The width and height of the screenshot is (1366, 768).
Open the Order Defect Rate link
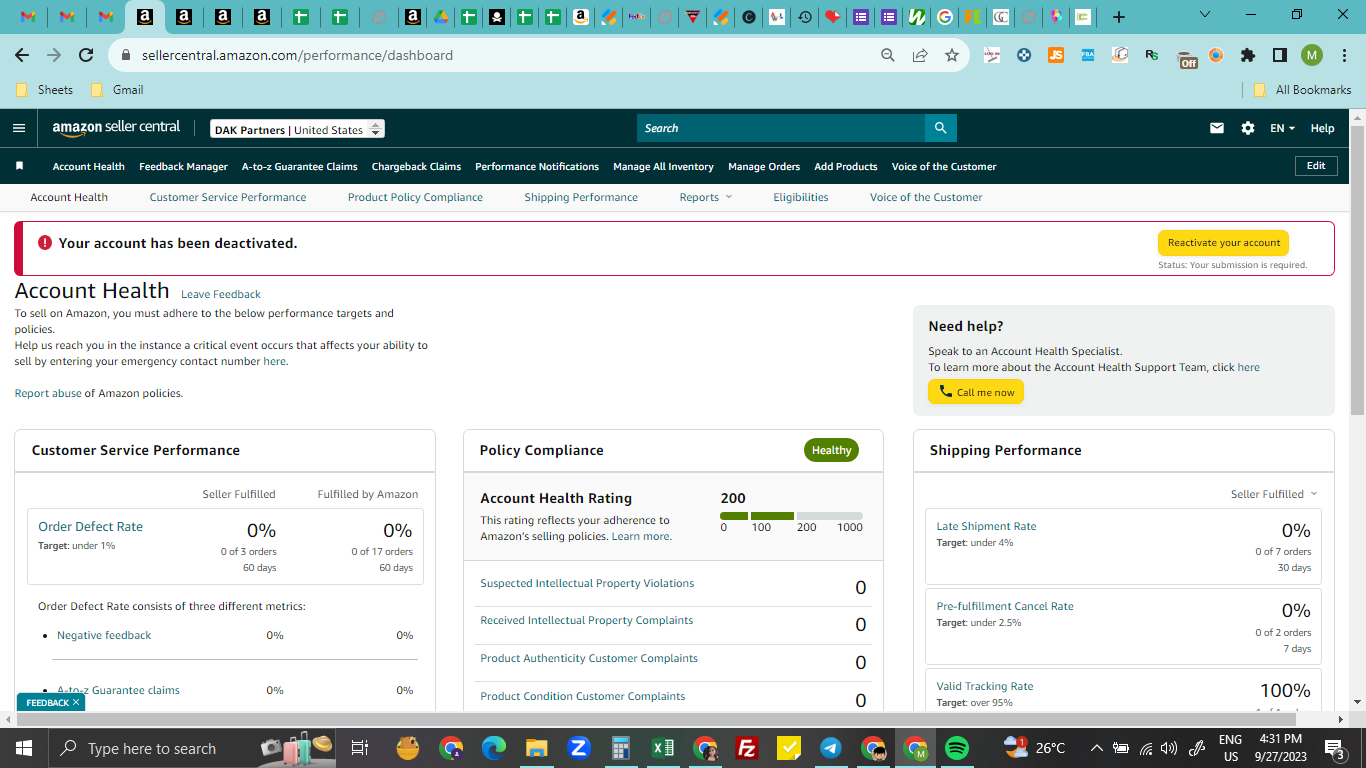coord(90,526)
